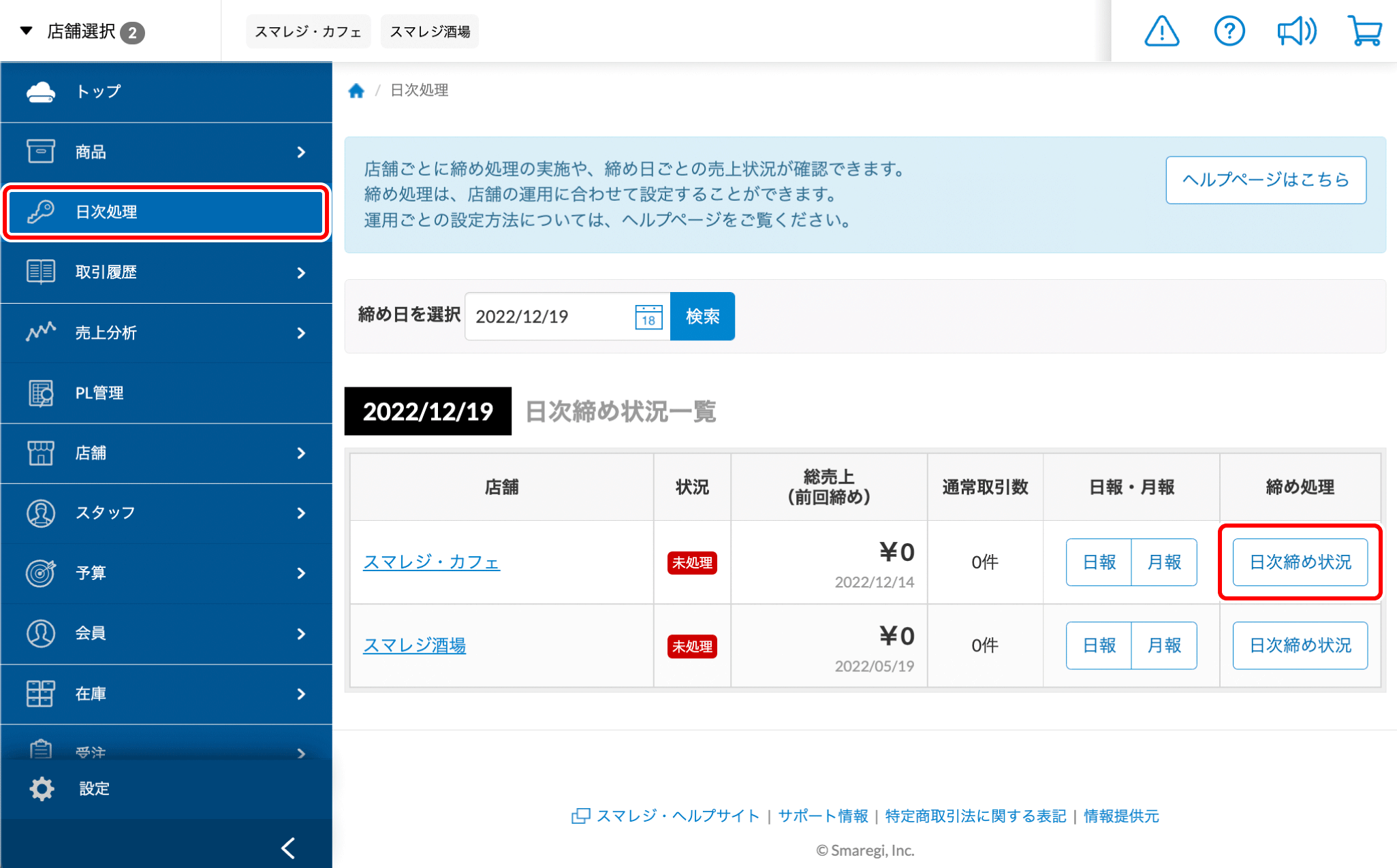Click the report icon beside PL管理
Viewport: 1397px width, 868px height.
pos(40,393)
